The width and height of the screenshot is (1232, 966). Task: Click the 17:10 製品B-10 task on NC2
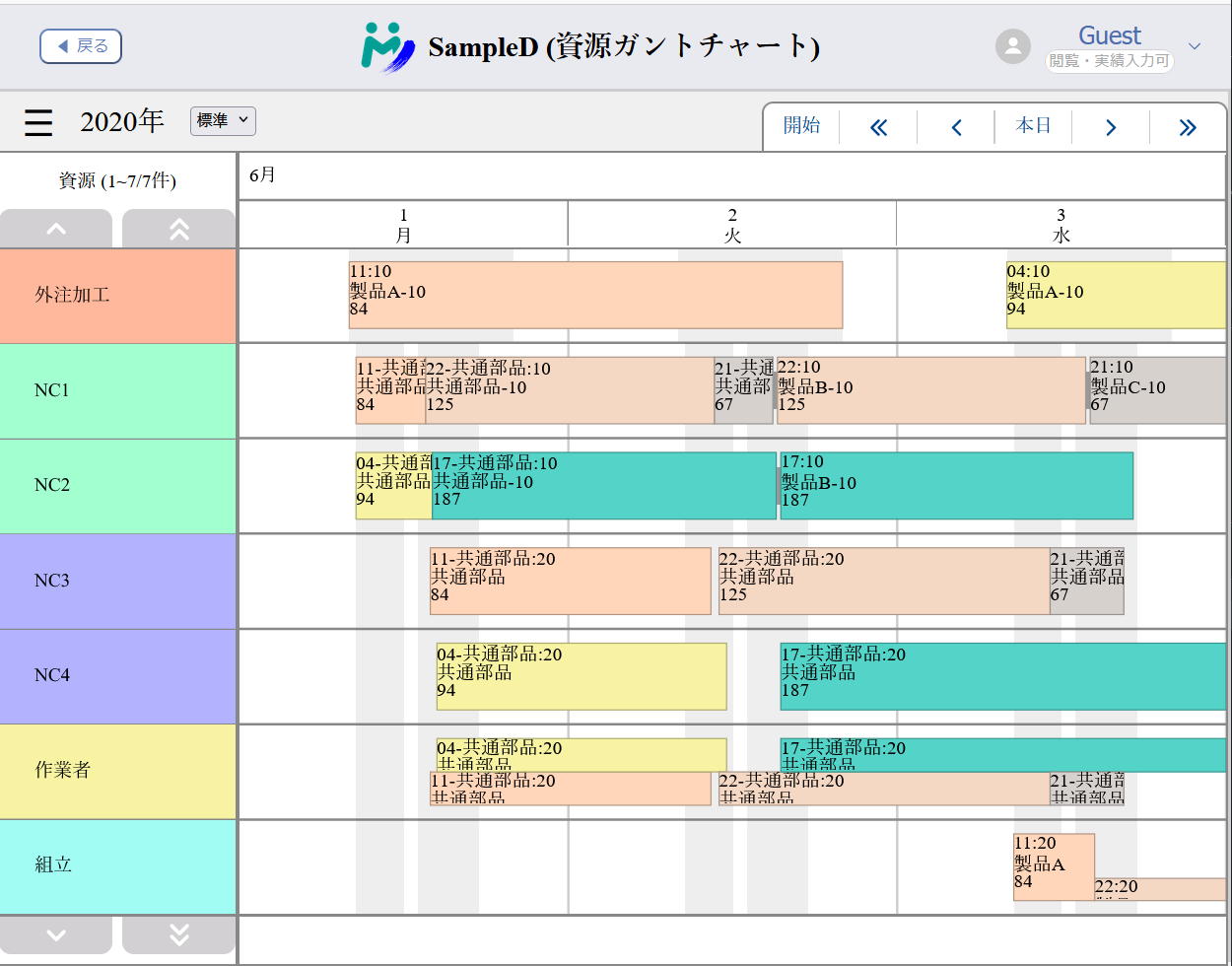click(x=955, y=485)
